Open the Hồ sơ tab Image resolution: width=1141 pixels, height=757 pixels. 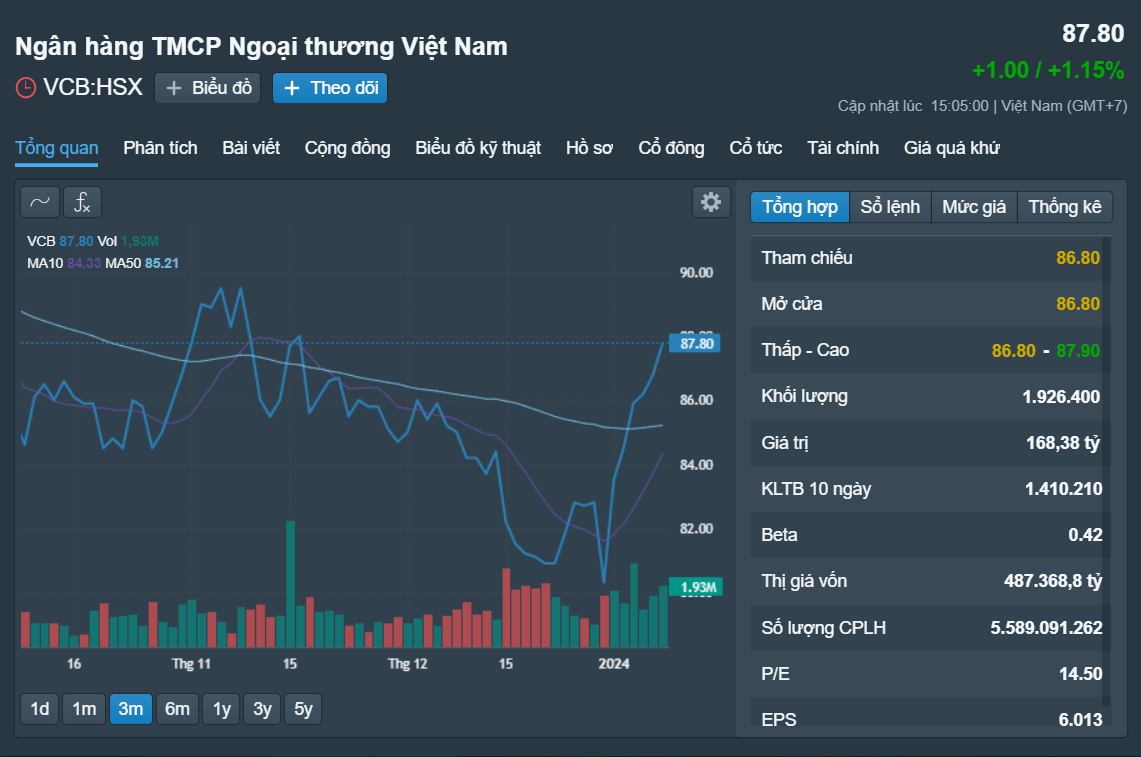[x=589, y=148]
